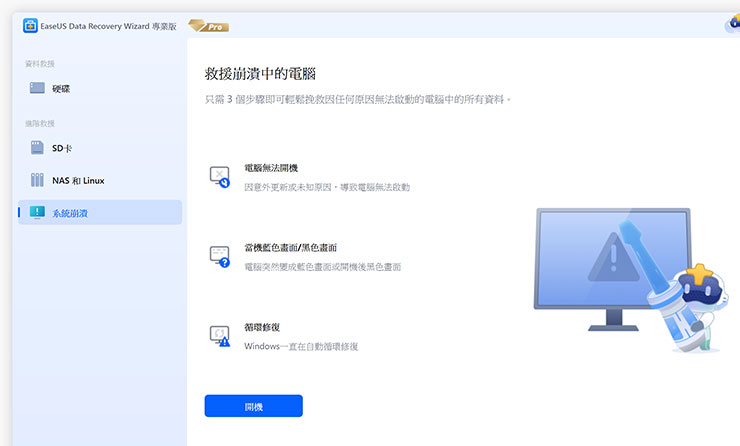Viewport: 740px width, 446px height.
Task: Click the user avatar icon at top right
Action: point(733,24)
